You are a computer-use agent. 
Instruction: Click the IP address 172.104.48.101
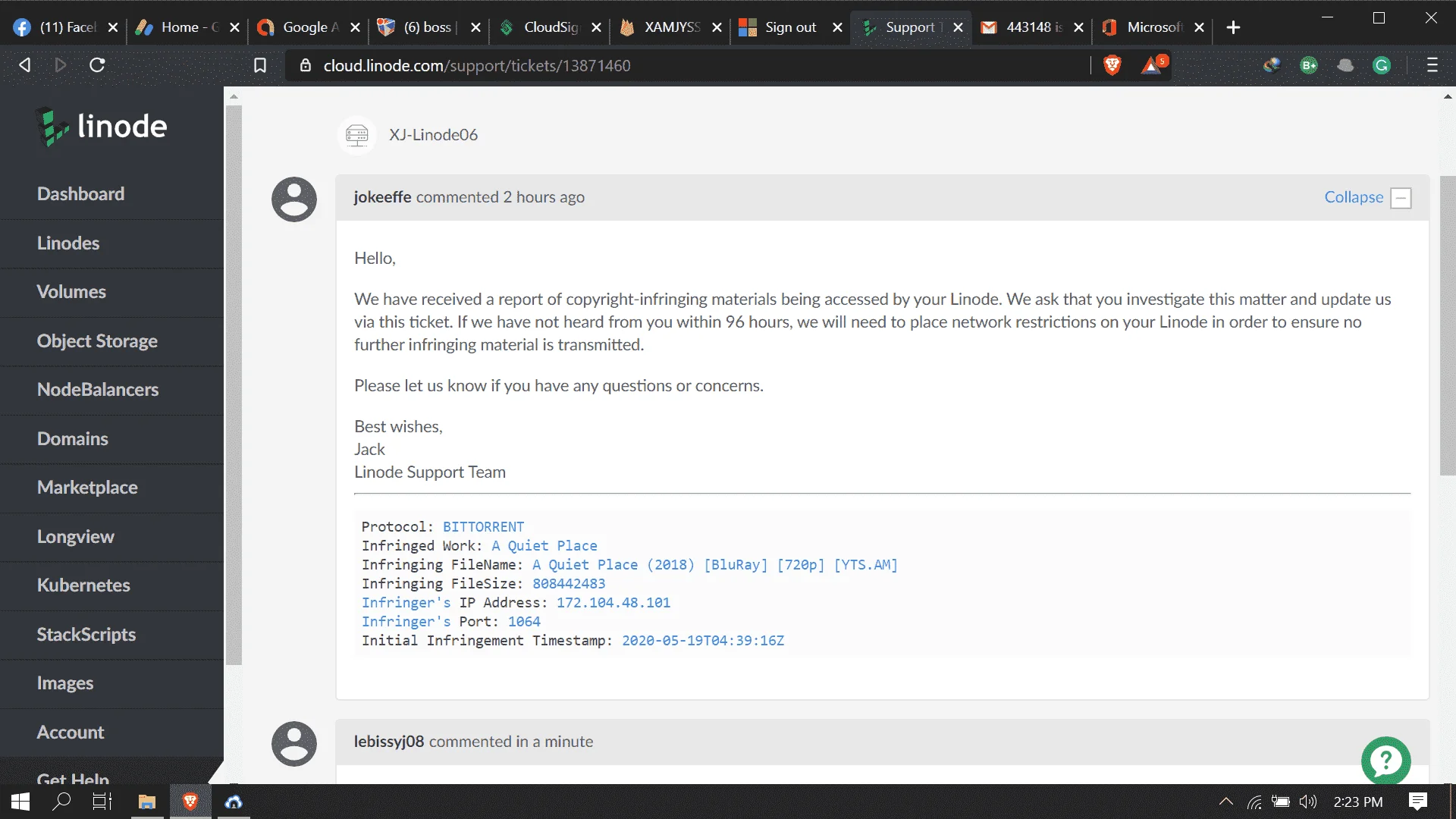pos(613,603)
